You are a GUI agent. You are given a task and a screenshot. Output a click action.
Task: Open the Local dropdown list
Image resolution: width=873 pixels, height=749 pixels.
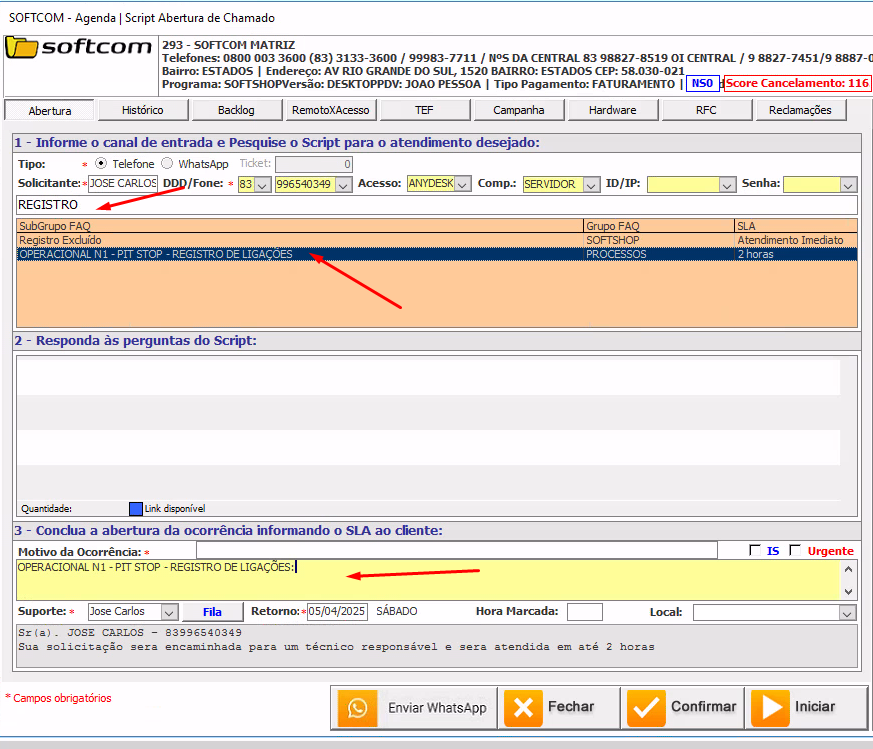[848, 612]
